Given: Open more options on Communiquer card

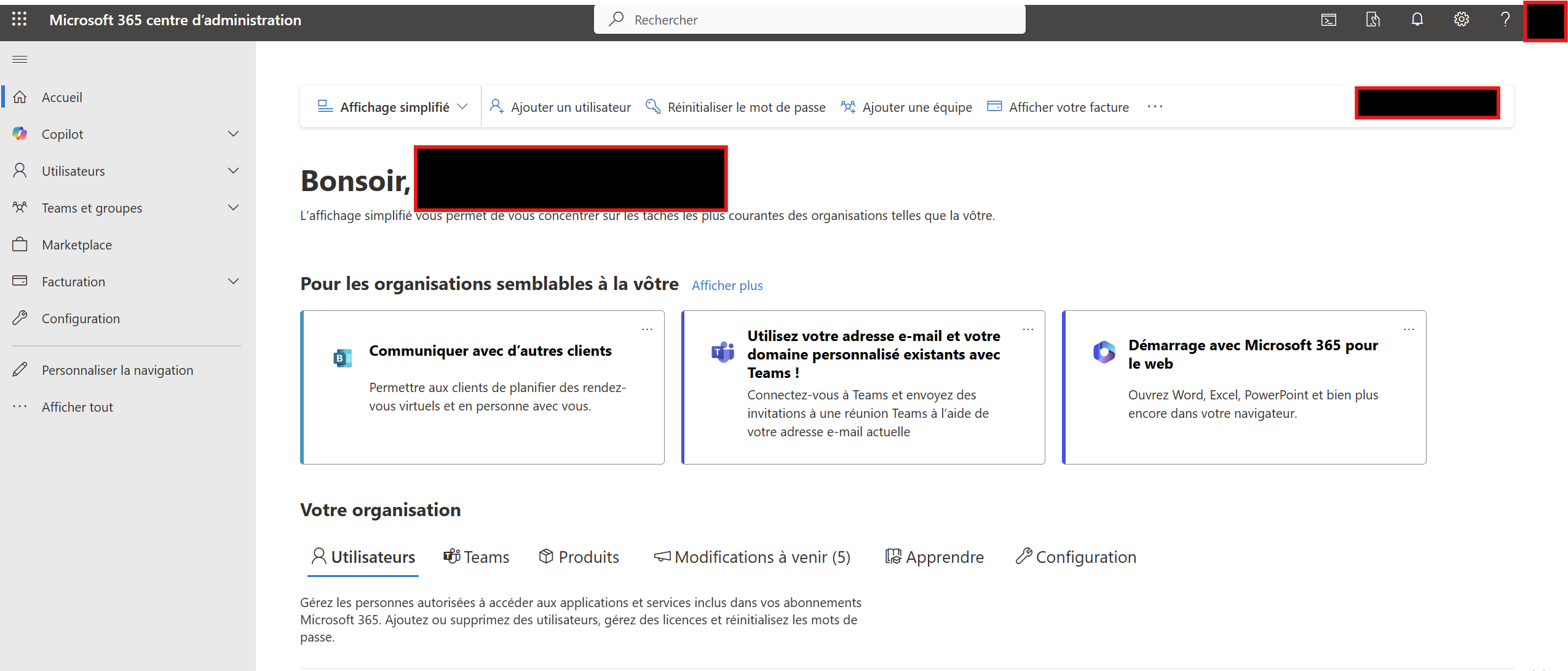Looking at the screenshot, I should click(x=647, y=329).
